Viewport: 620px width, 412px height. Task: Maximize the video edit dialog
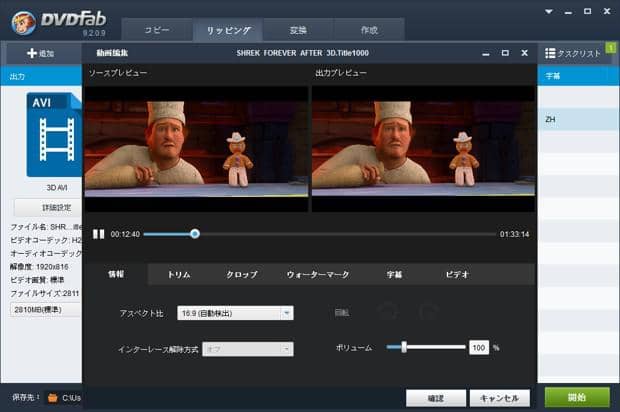(x=505, y=53)
